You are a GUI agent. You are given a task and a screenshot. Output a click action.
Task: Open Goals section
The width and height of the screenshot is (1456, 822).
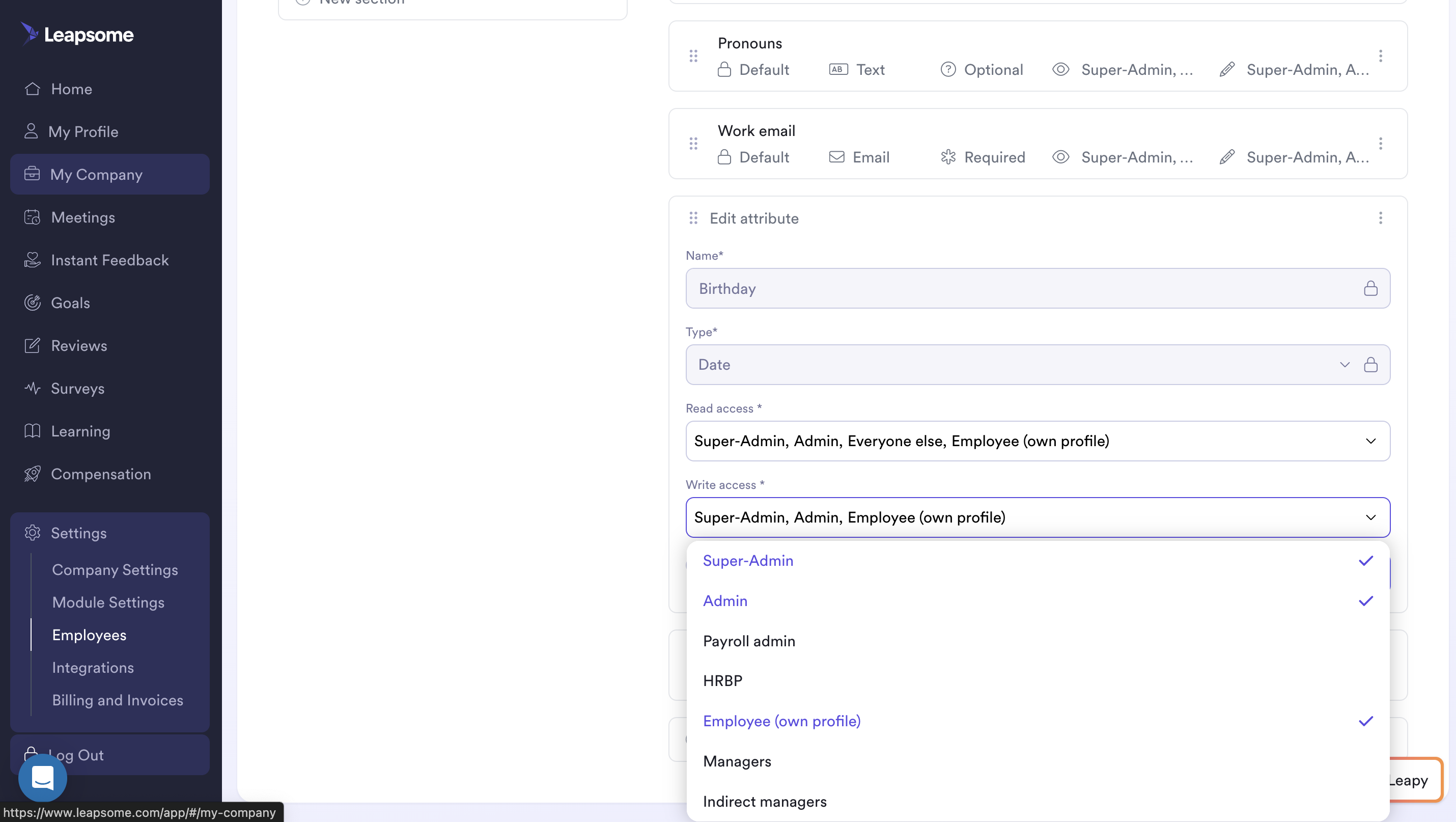coord(70,303)
